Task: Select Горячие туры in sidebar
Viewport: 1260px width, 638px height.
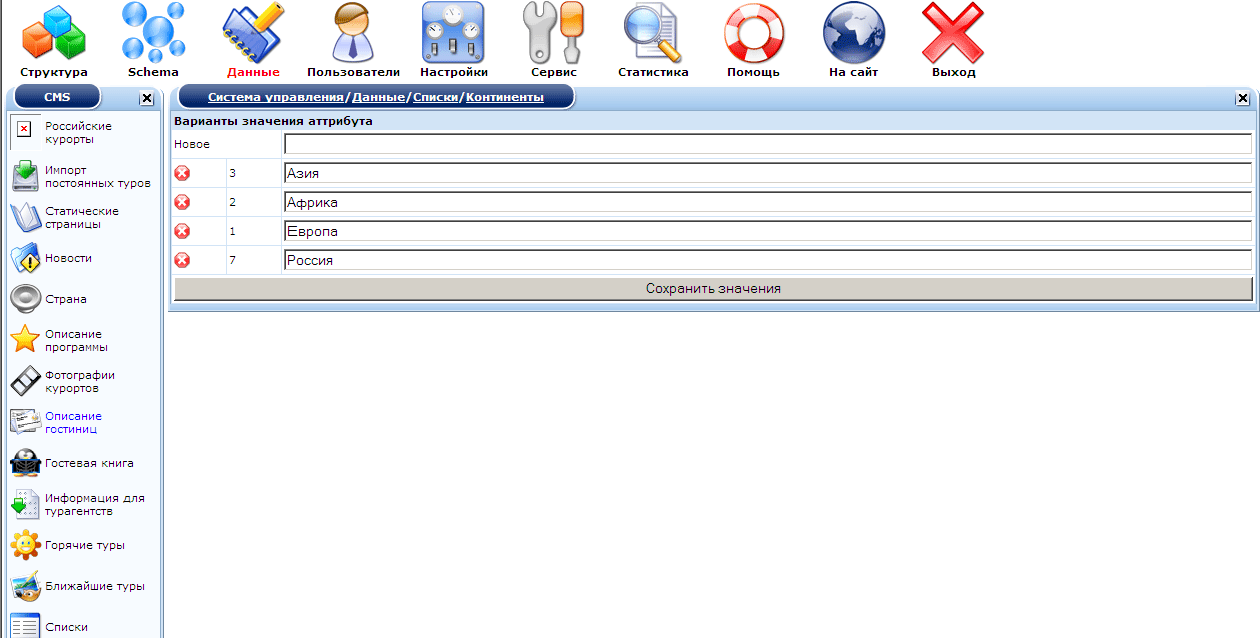Action: tap(84, 546)
